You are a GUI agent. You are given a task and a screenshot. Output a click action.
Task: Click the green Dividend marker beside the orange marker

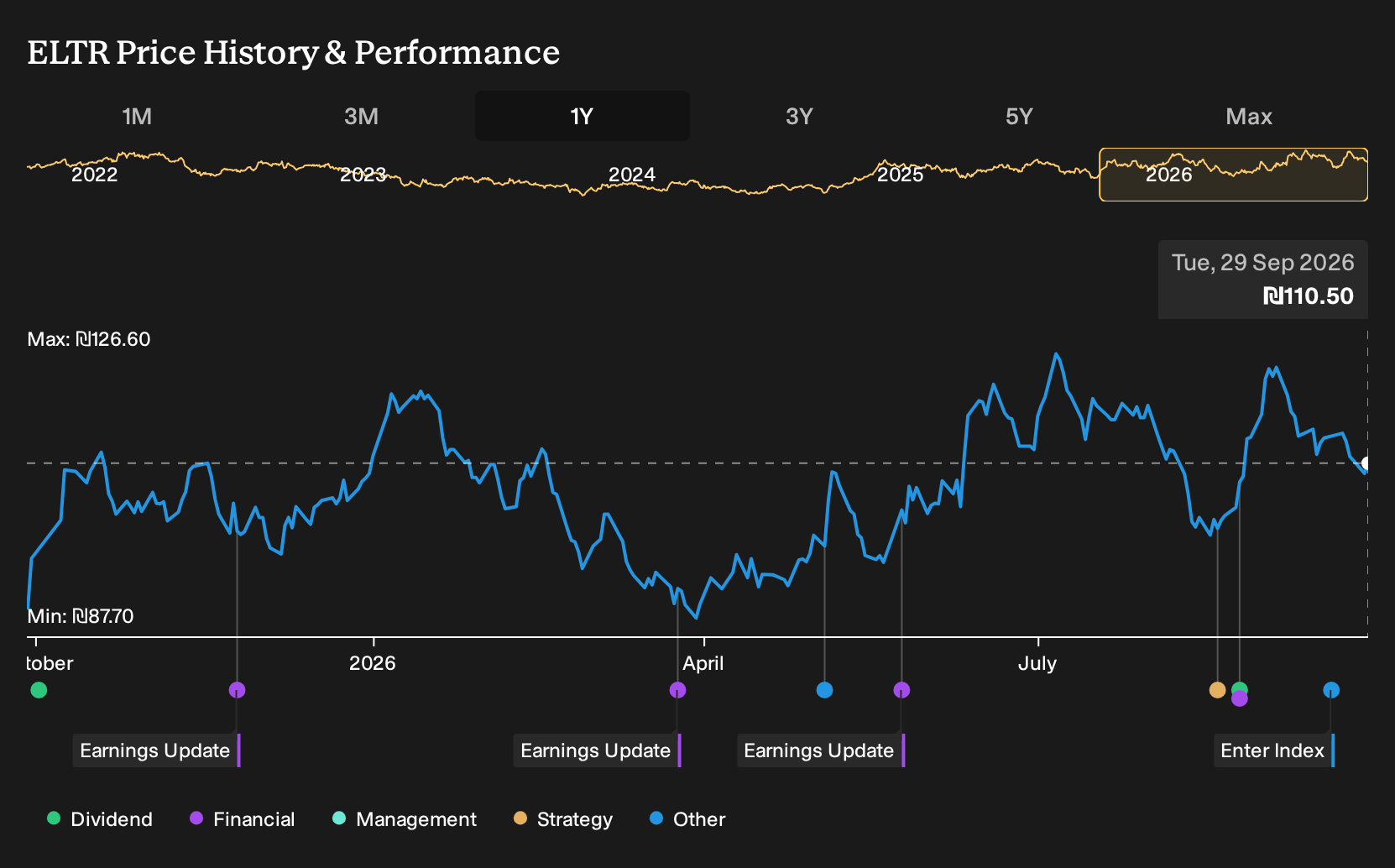click(x=1240, y=688)
